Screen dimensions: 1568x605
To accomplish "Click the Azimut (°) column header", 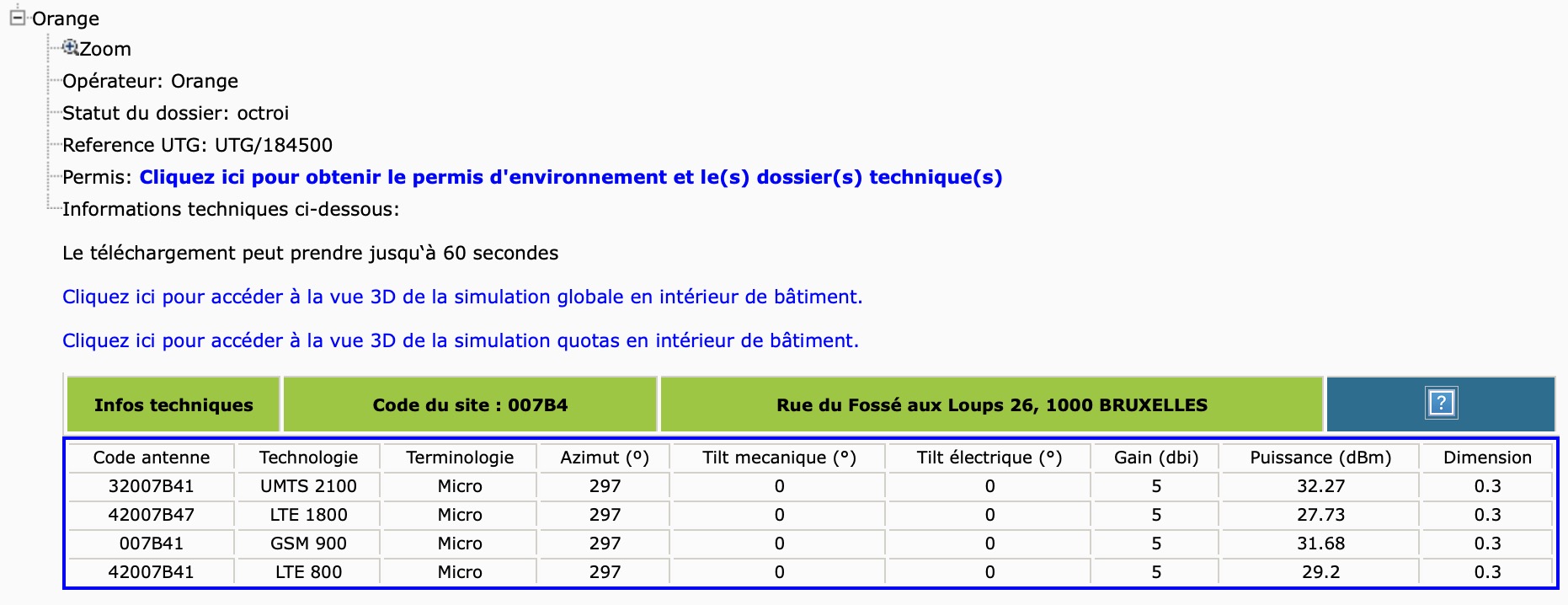I will tap(605, 458).
